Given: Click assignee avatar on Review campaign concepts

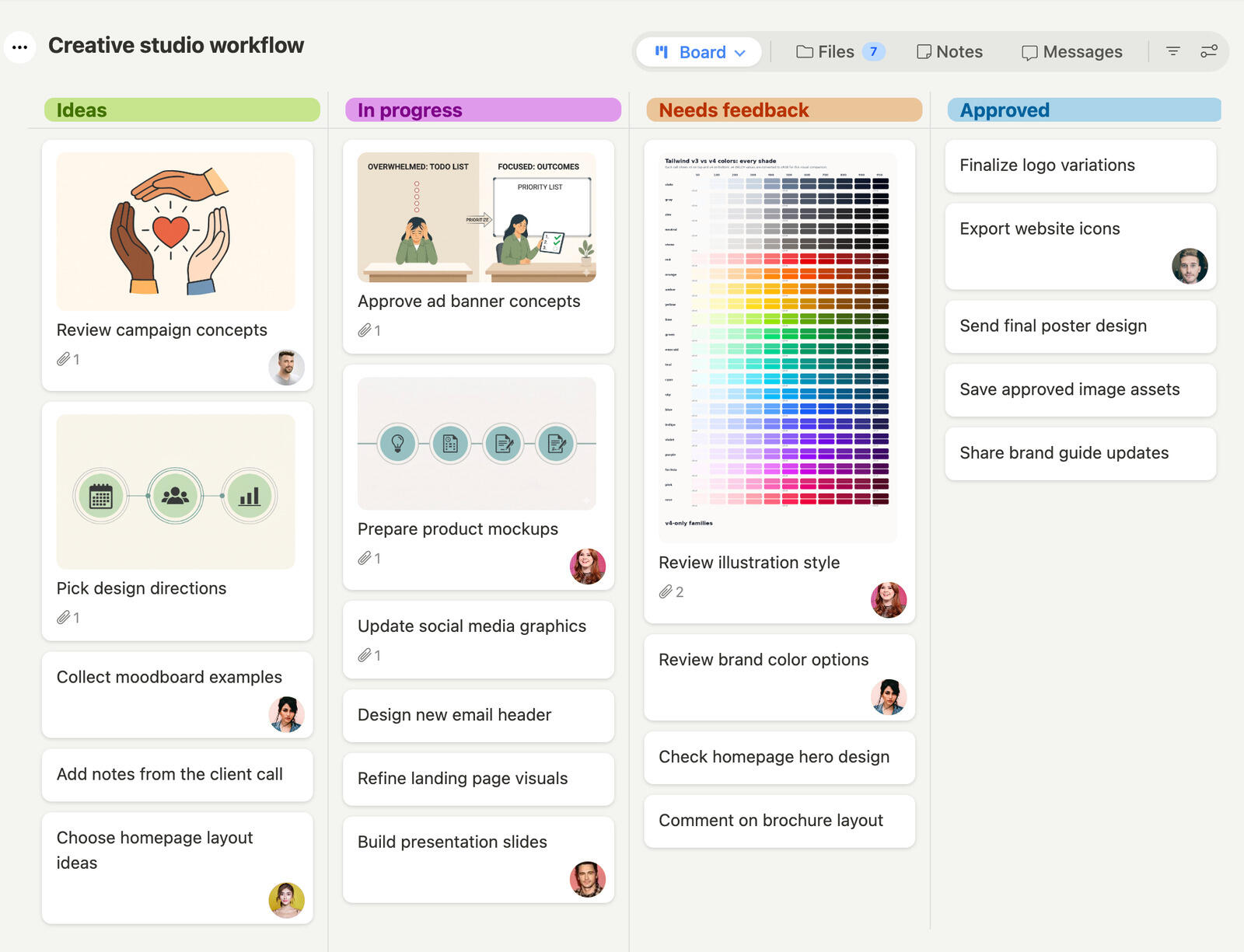Looking at the screenshot, I should click(x=286, y=368).
